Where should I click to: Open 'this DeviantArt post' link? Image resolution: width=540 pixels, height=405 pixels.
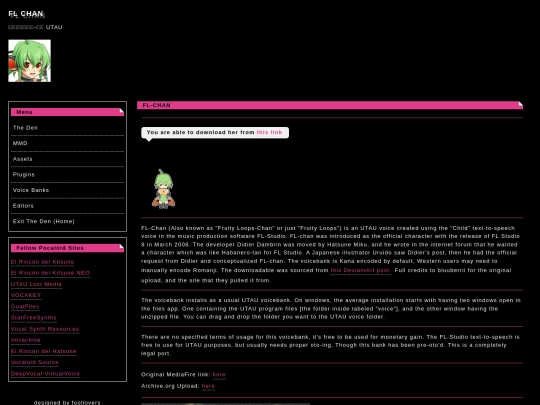pyautogui.click(x=360, y=271)
